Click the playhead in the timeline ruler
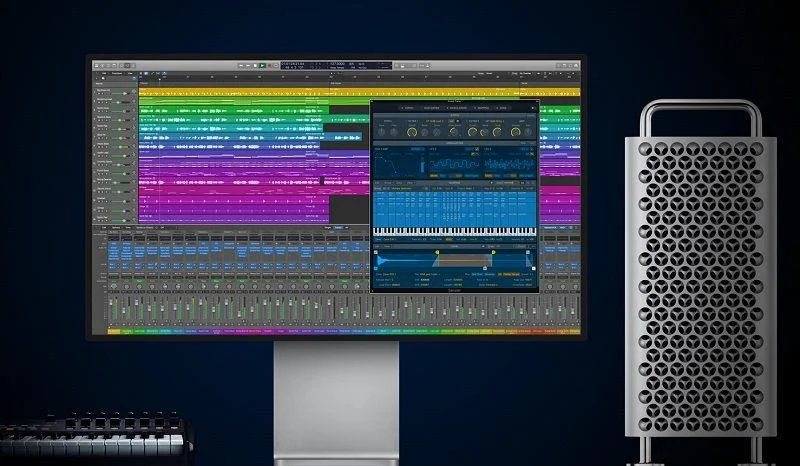Screen dimensions: 800x466 point(160,79)
